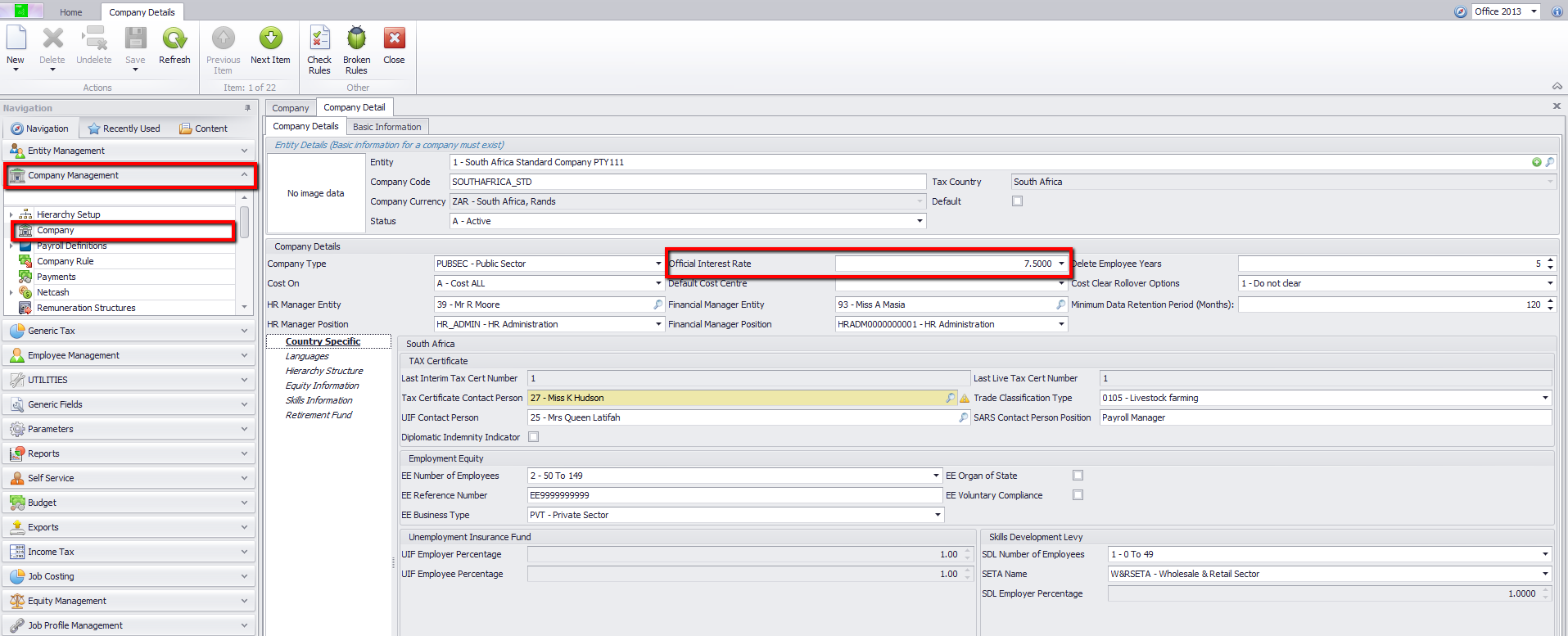
Task: Click the warning icon beside Tax Certificate Contact
Action: pos(965,398)
